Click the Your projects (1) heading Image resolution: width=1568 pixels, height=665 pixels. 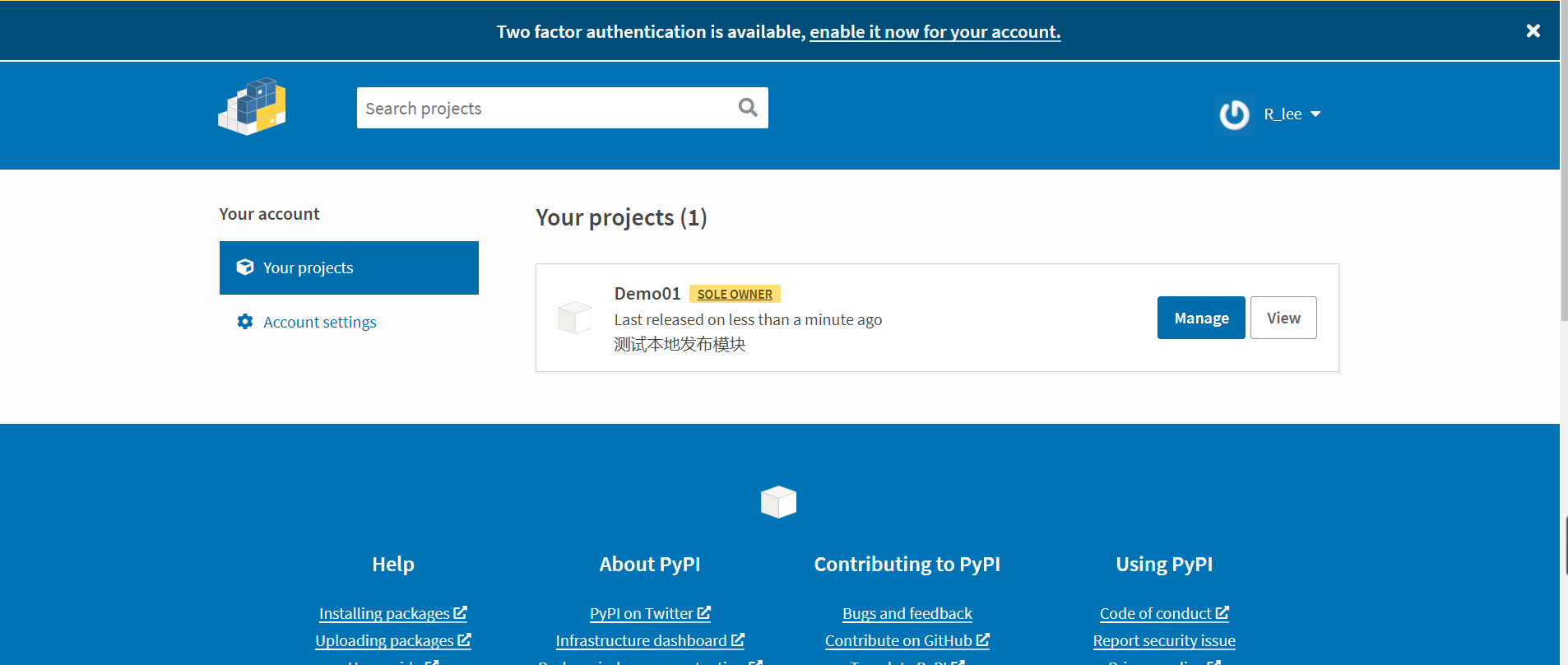[x=621, y=217]
